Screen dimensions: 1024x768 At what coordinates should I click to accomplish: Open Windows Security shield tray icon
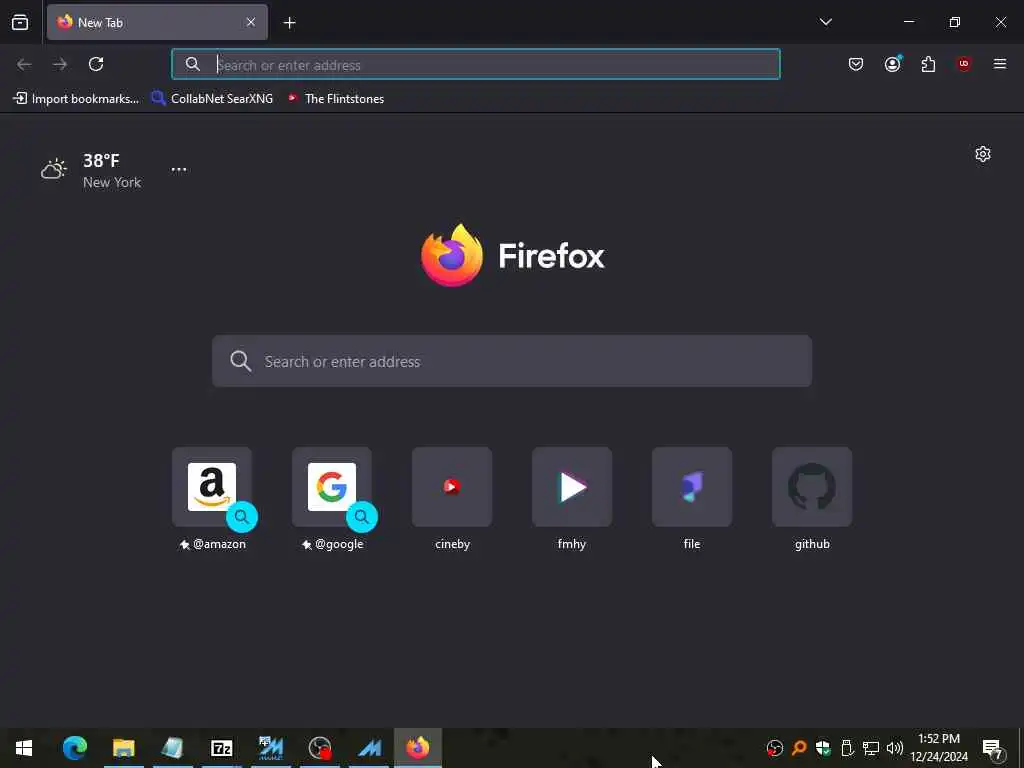coord(823,748)
